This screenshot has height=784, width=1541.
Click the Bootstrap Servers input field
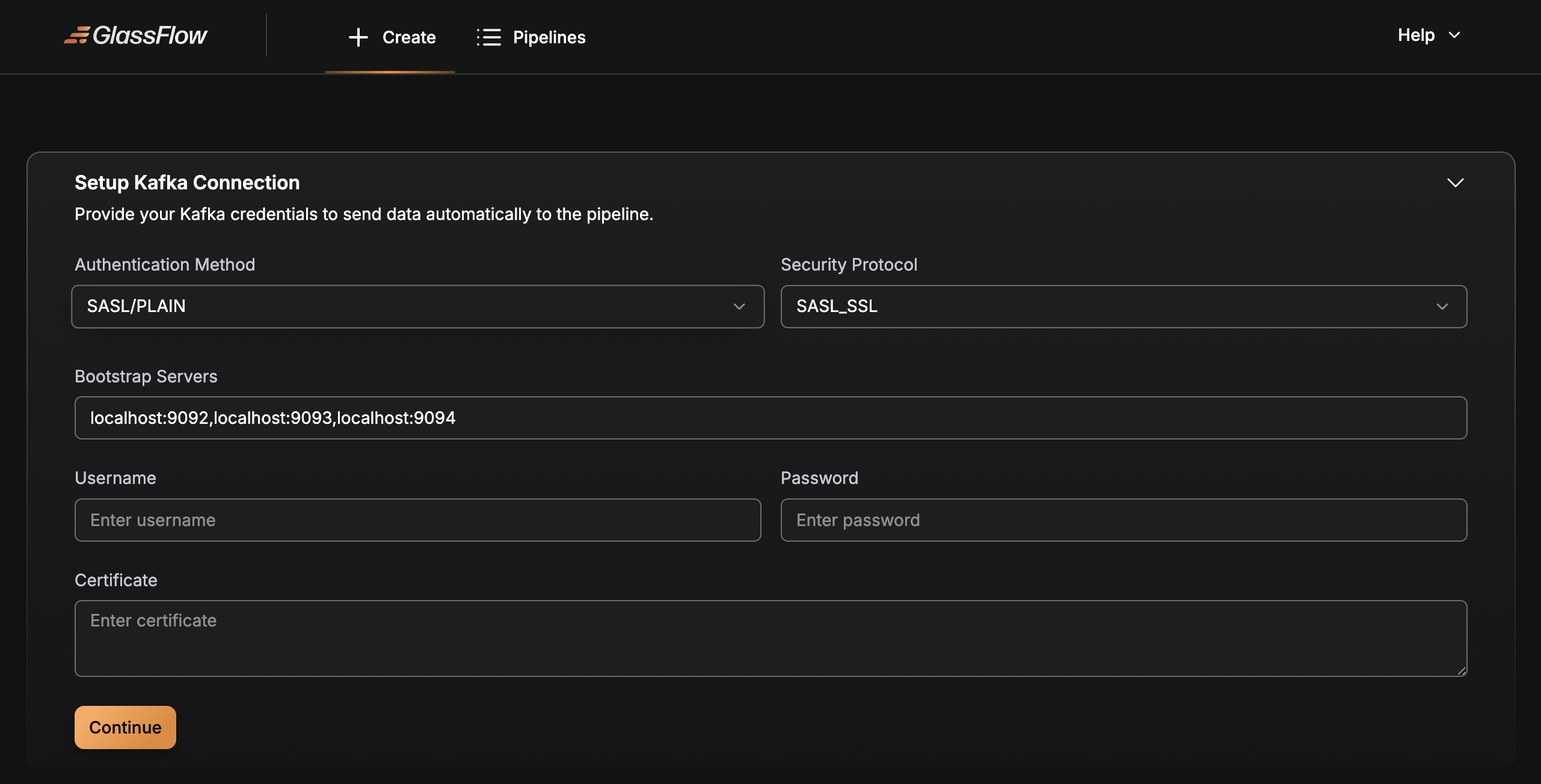pyautogui.click(x=770, y=418)
